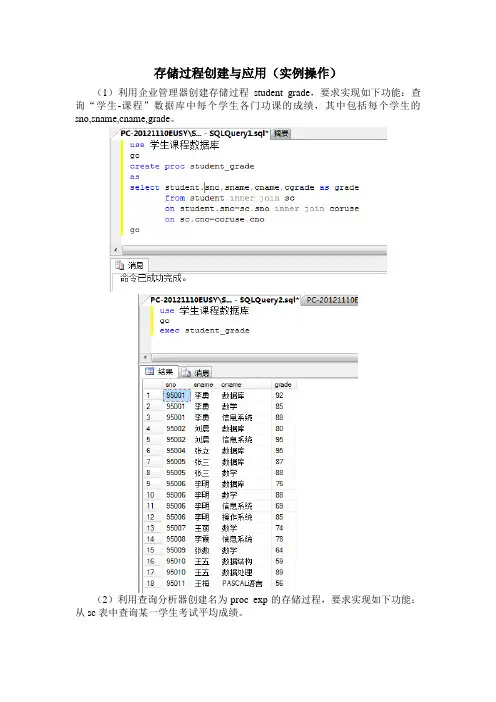Click the grade column header

click(284, 385)
